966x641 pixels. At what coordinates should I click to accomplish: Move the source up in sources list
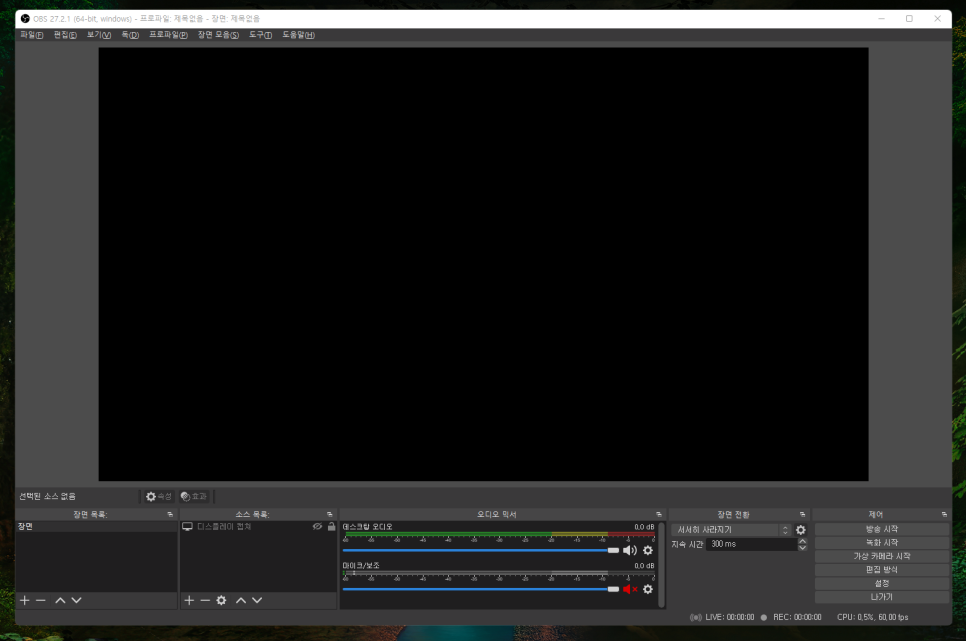241,600
